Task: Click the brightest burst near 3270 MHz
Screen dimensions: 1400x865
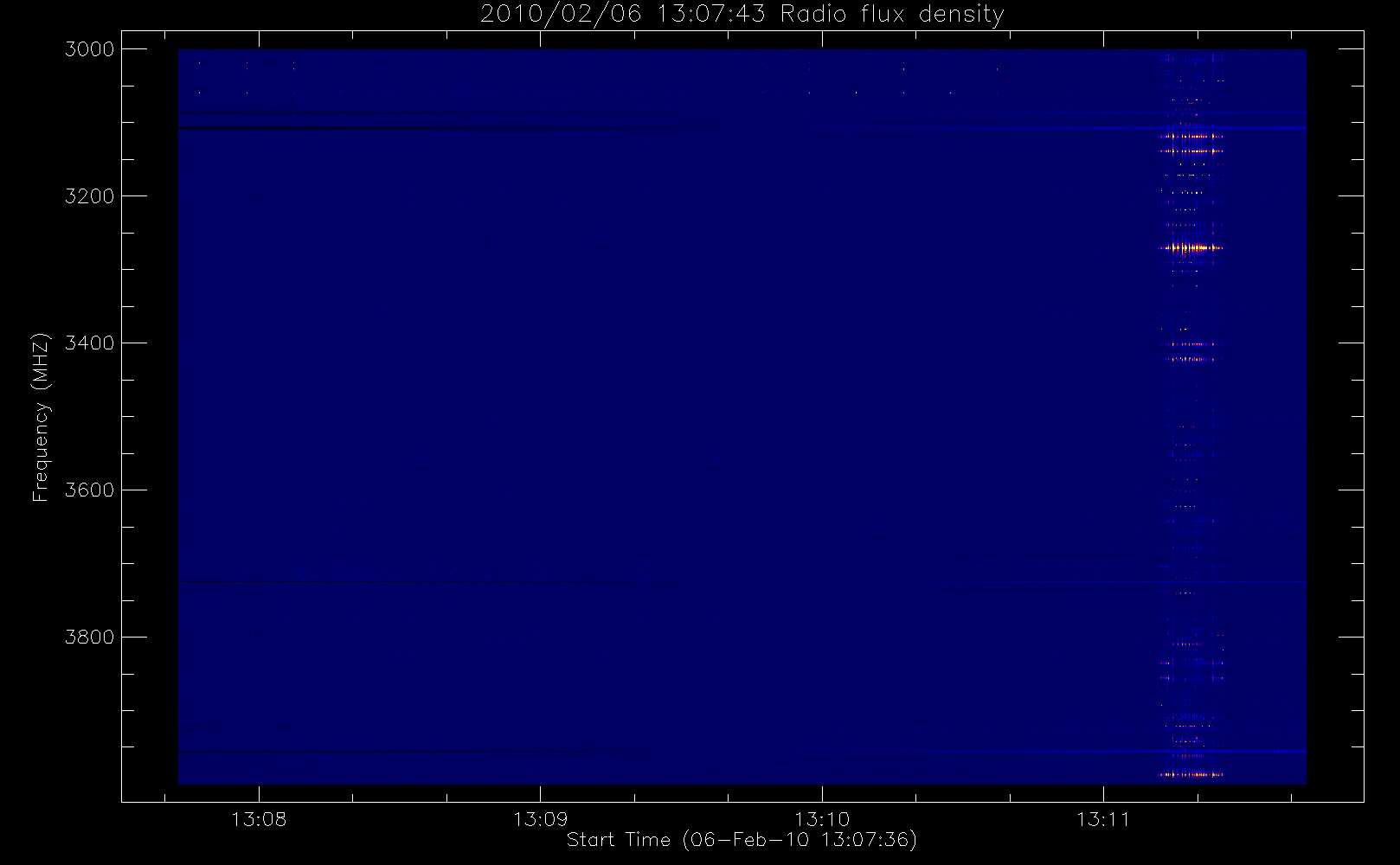Action: (x=1192, y=248)
